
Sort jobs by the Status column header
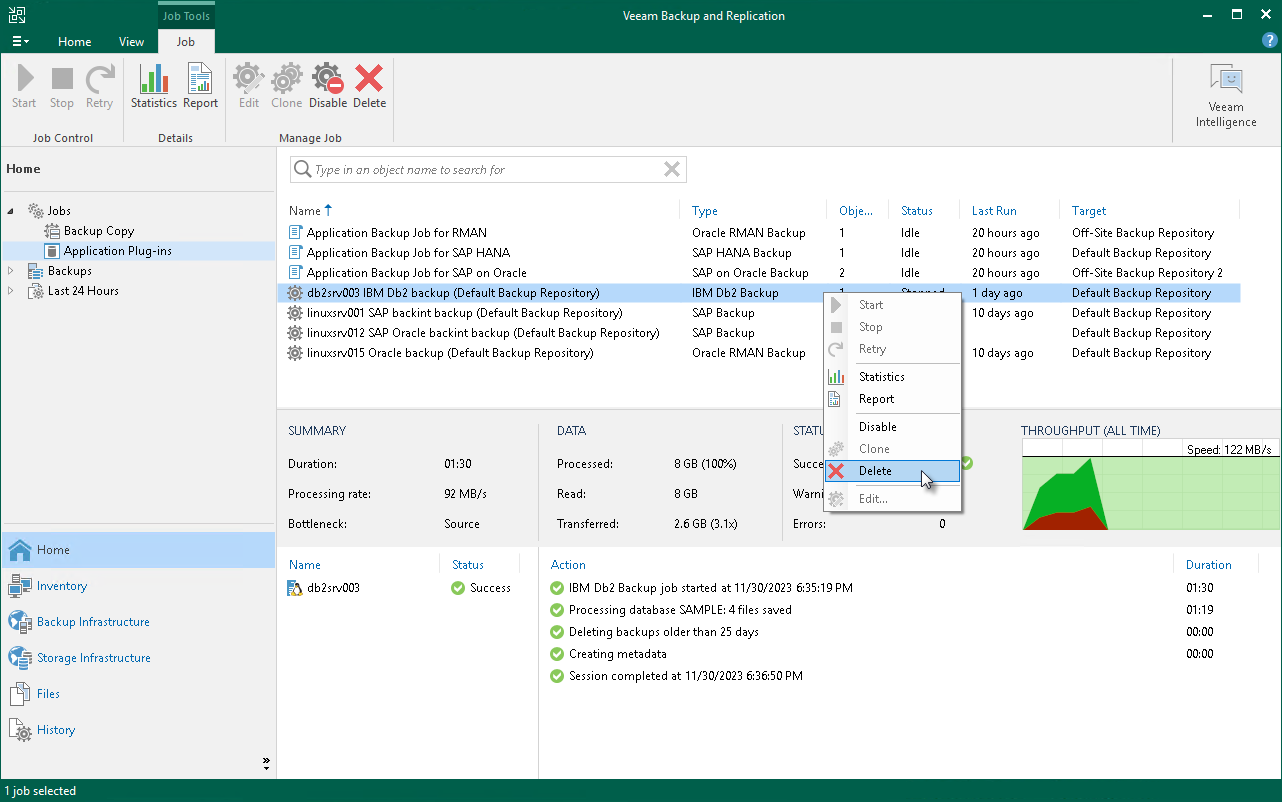(916, 211)
